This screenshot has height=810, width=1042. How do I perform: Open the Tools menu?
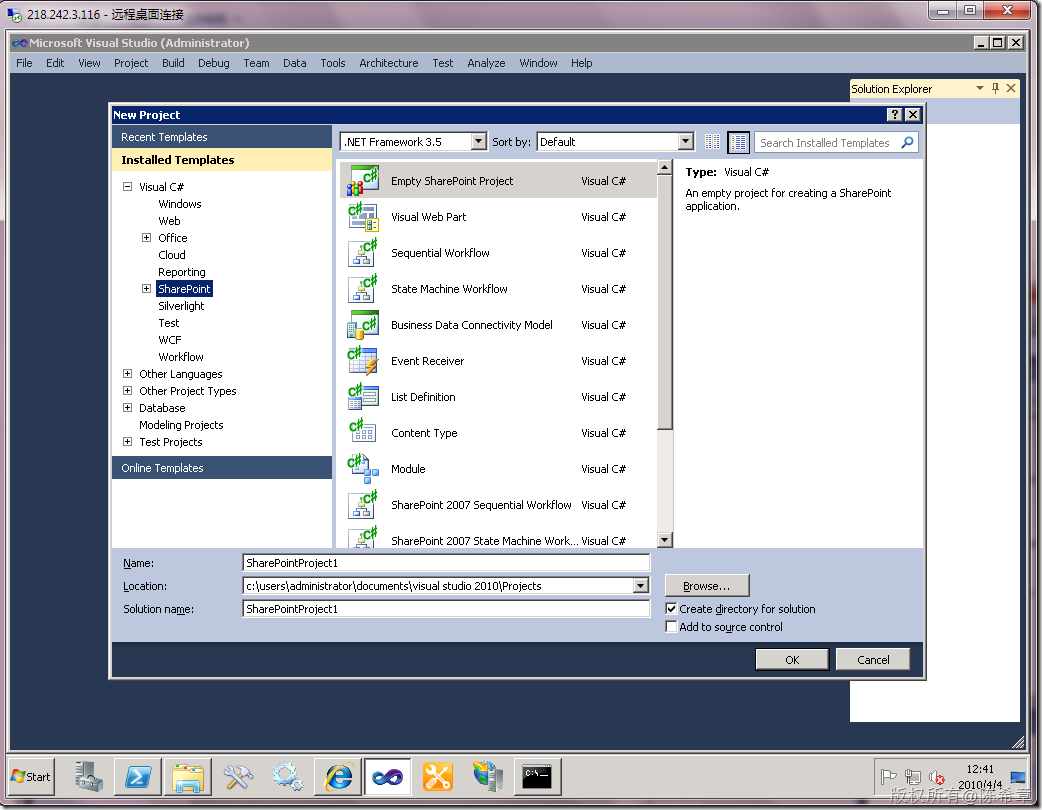click(333, 63)
